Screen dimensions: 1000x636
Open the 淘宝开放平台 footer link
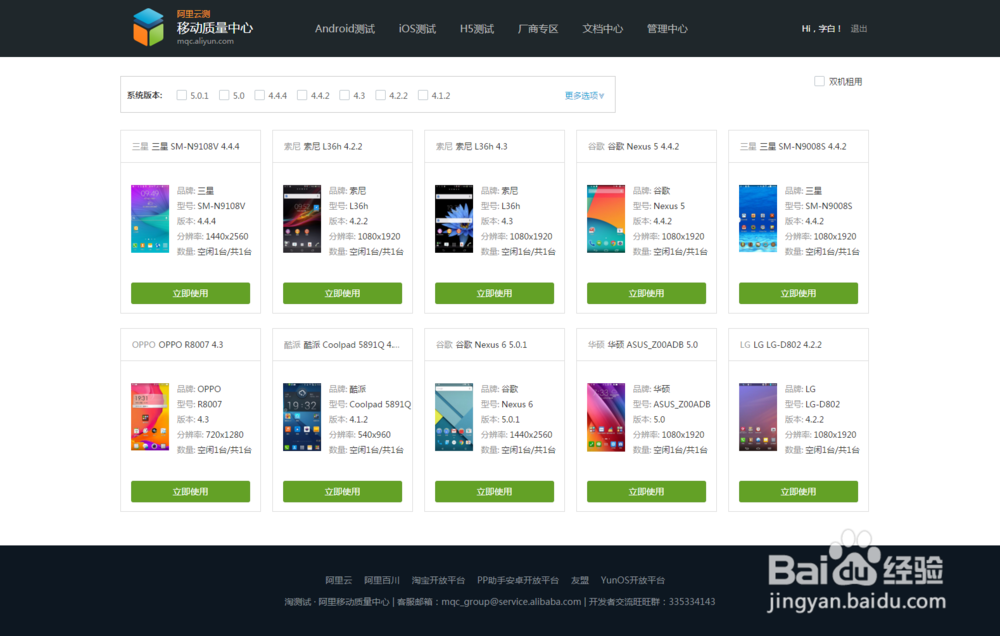(x=438, y=580)
